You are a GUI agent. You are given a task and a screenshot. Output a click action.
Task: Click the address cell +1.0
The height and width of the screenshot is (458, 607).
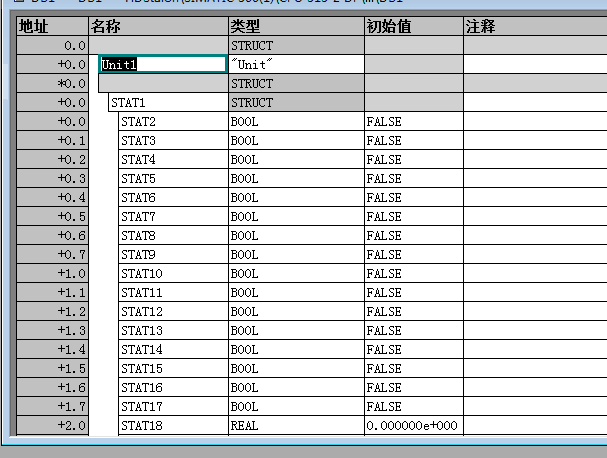click(53, 273)
